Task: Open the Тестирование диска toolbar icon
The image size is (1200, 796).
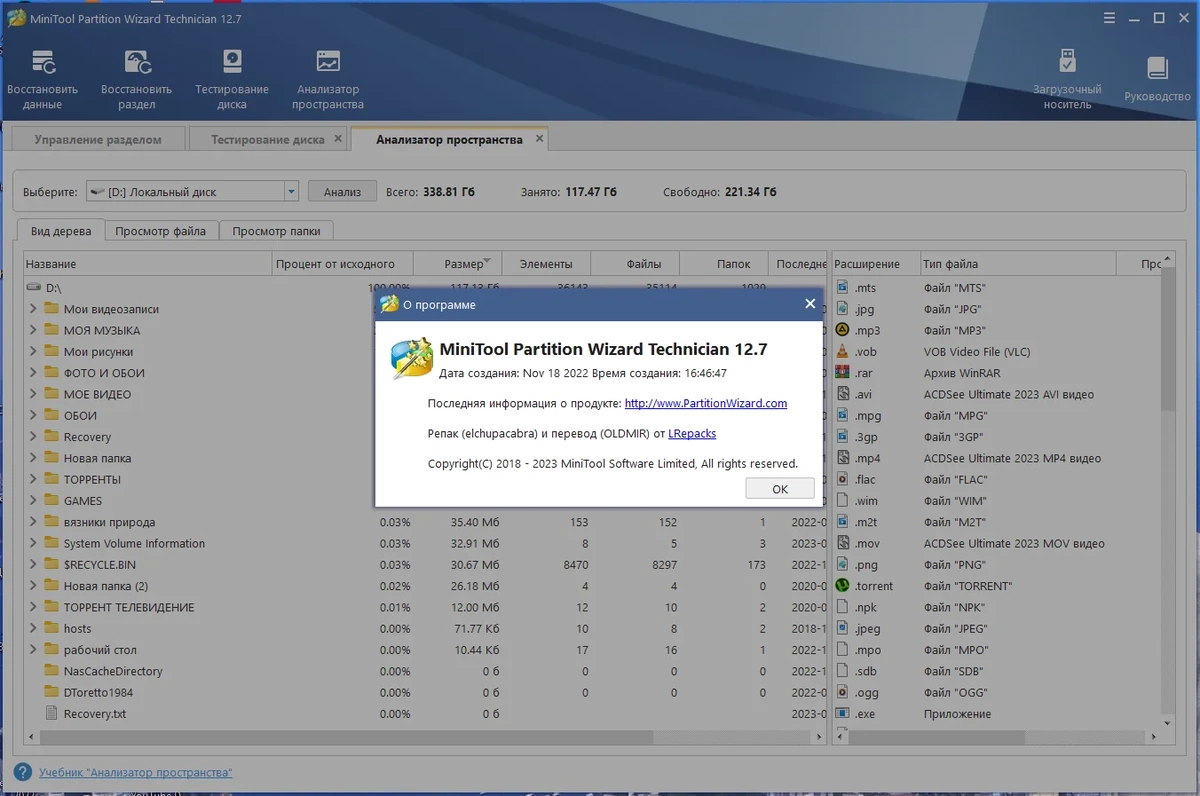Action: click(232, 80)
